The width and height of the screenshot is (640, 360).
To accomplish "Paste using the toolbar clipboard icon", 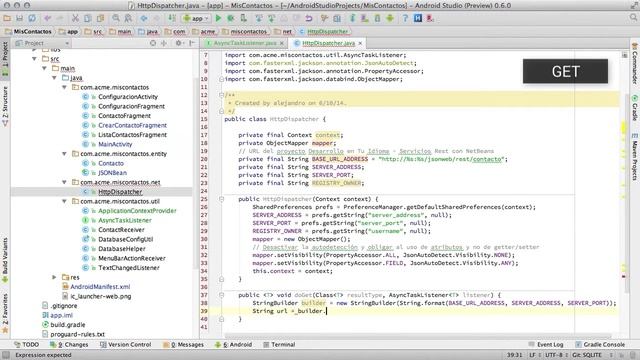I will [x=100, y=18].
